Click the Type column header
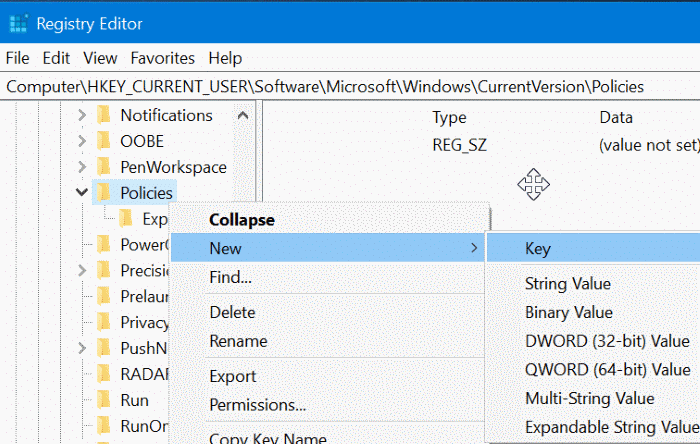 click(449, 117)
